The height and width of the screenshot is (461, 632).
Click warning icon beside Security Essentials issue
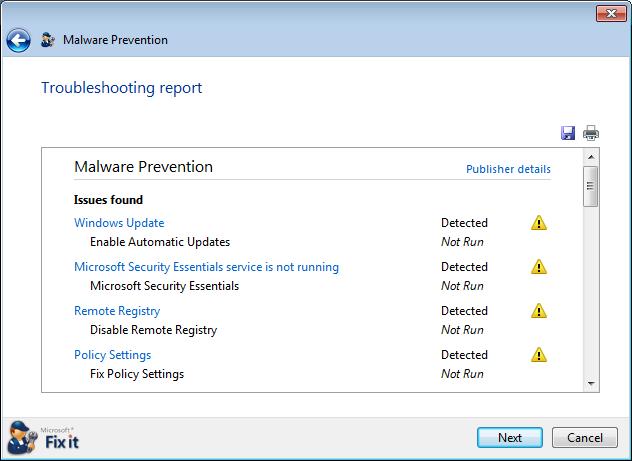pos(539,267)
